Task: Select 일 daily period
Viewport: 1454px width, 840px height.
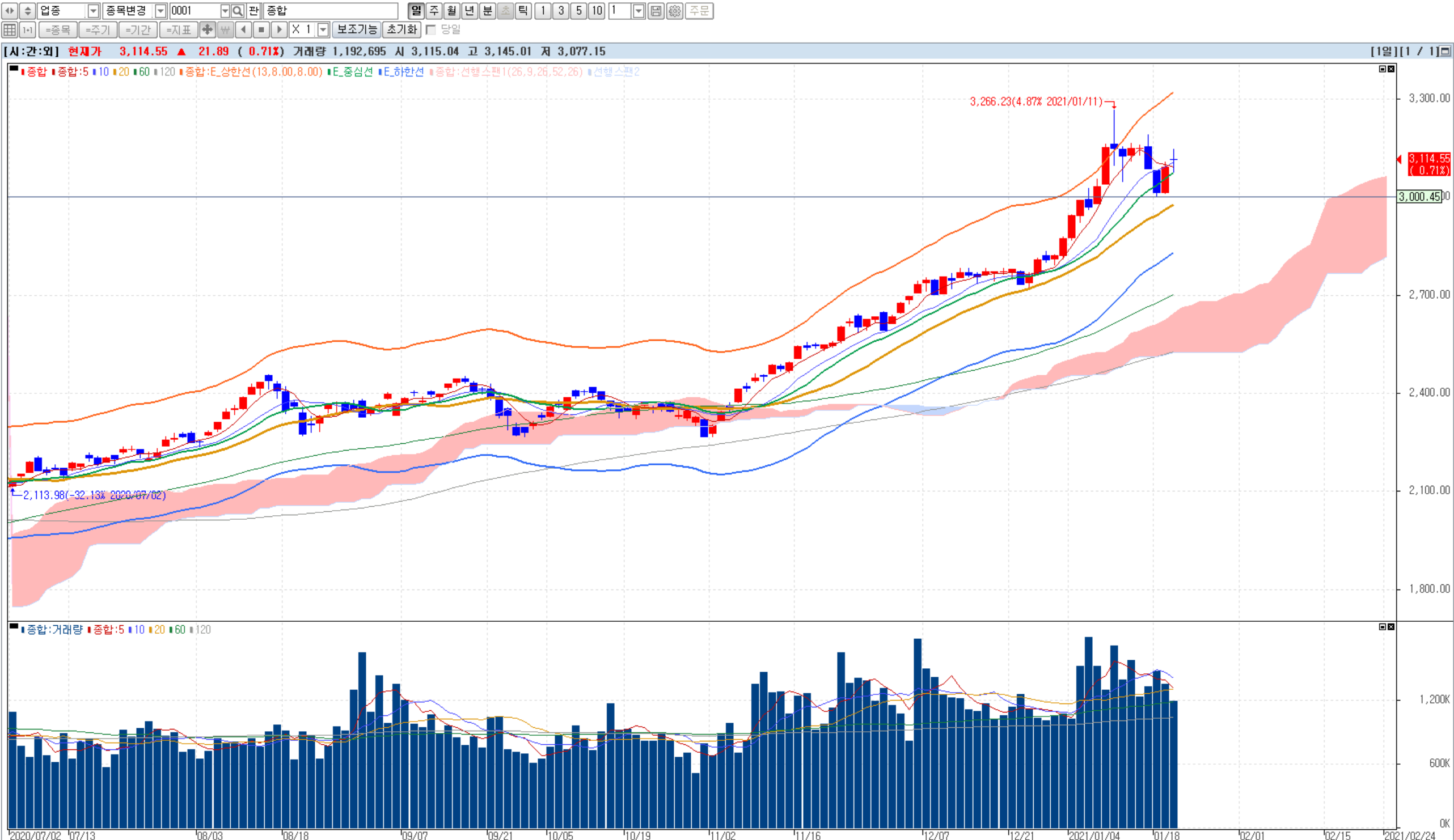Action: [416, 10]
